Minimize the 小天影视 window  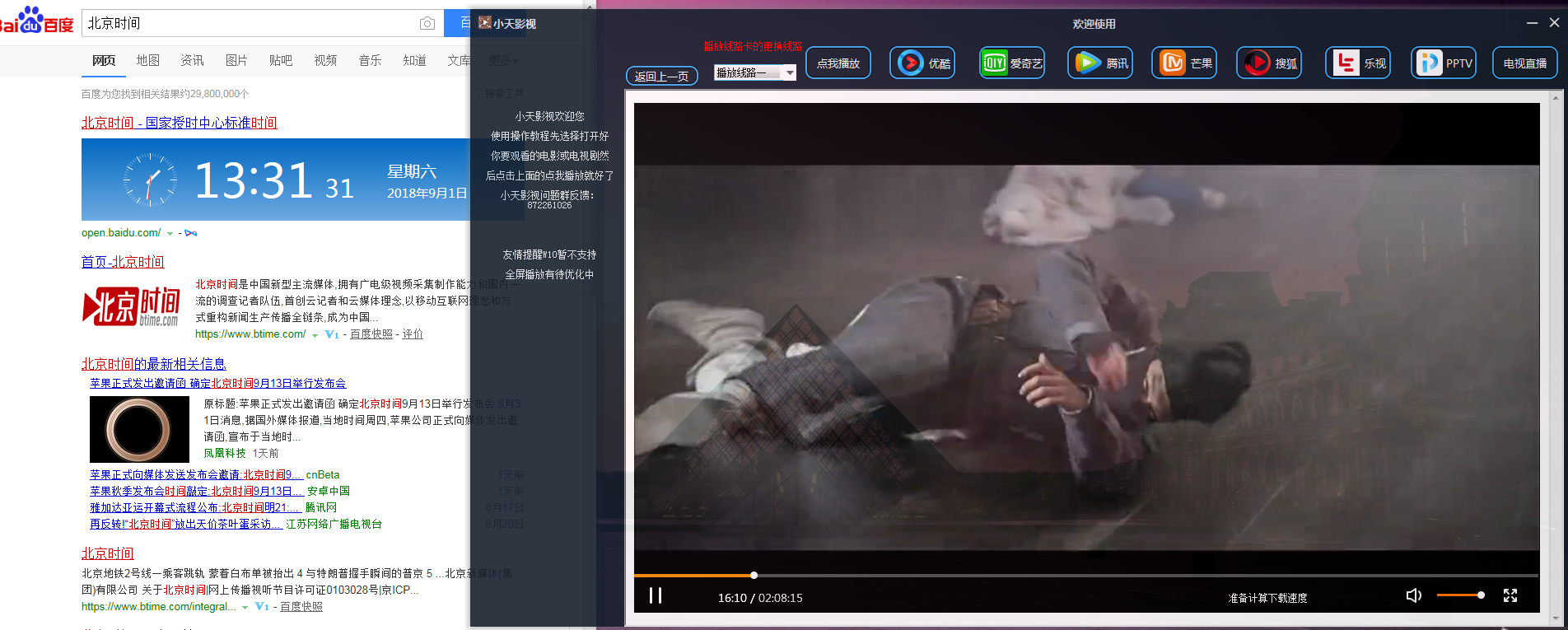coord(1532,23)
